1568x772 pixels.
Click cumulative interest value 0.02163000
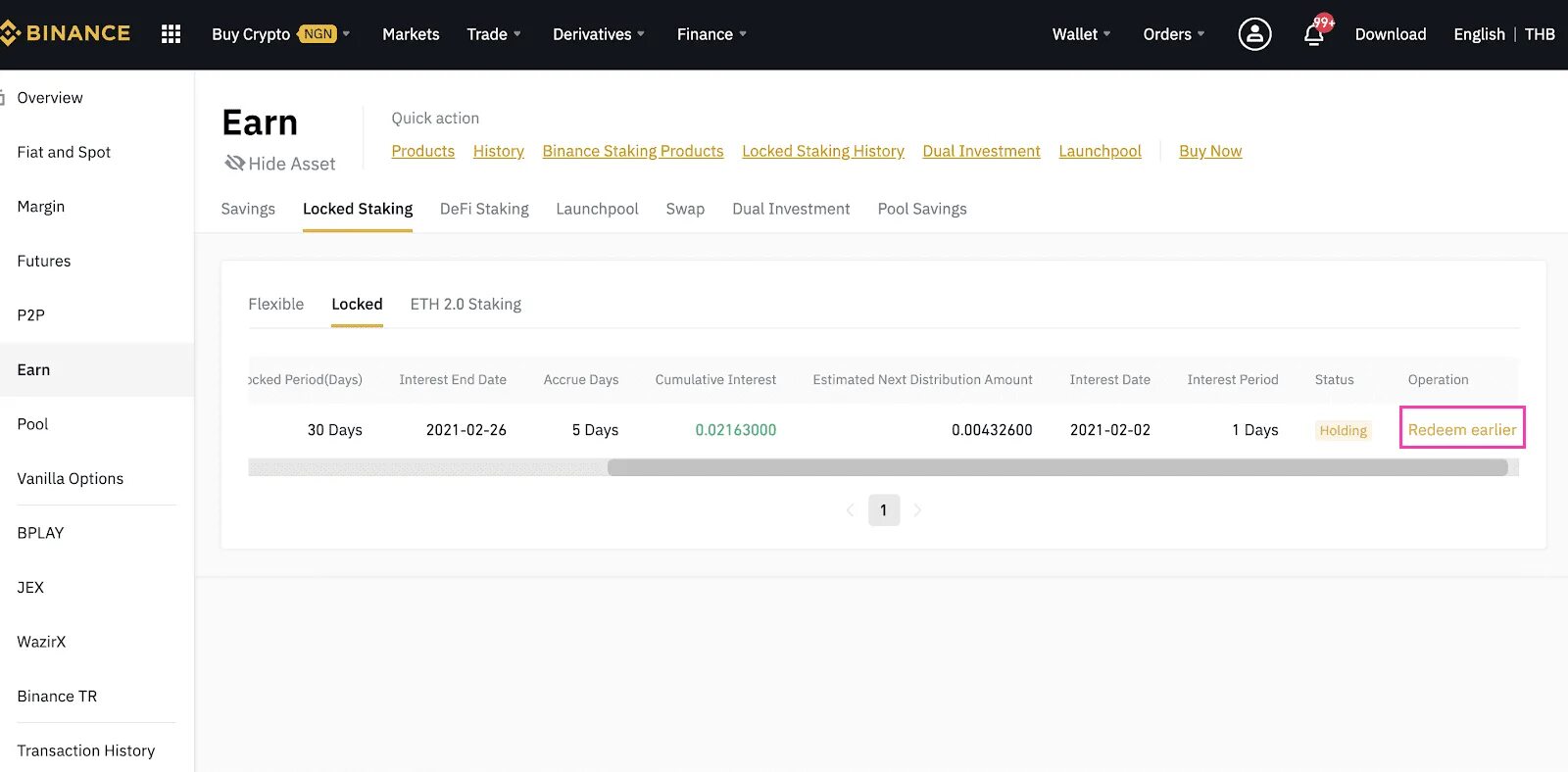pos(736,430)
